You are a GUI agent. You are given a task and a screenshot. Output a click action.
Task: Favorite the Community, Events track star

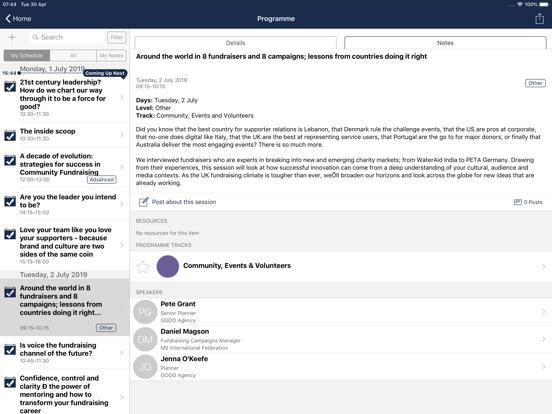(x=143, y=266)
